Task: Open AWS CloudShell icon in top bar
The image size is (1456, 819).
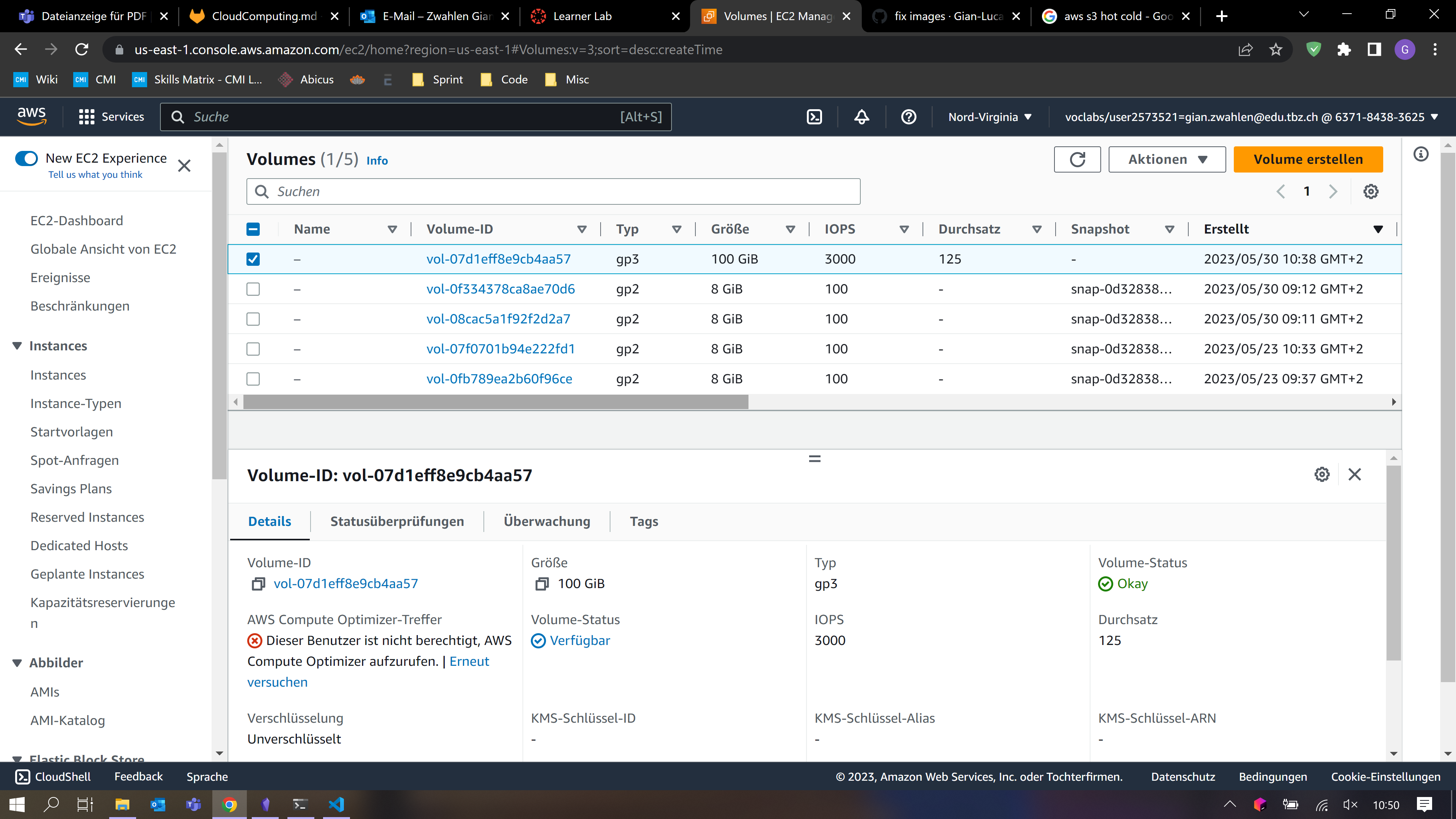Action: [x=814, y=117]
